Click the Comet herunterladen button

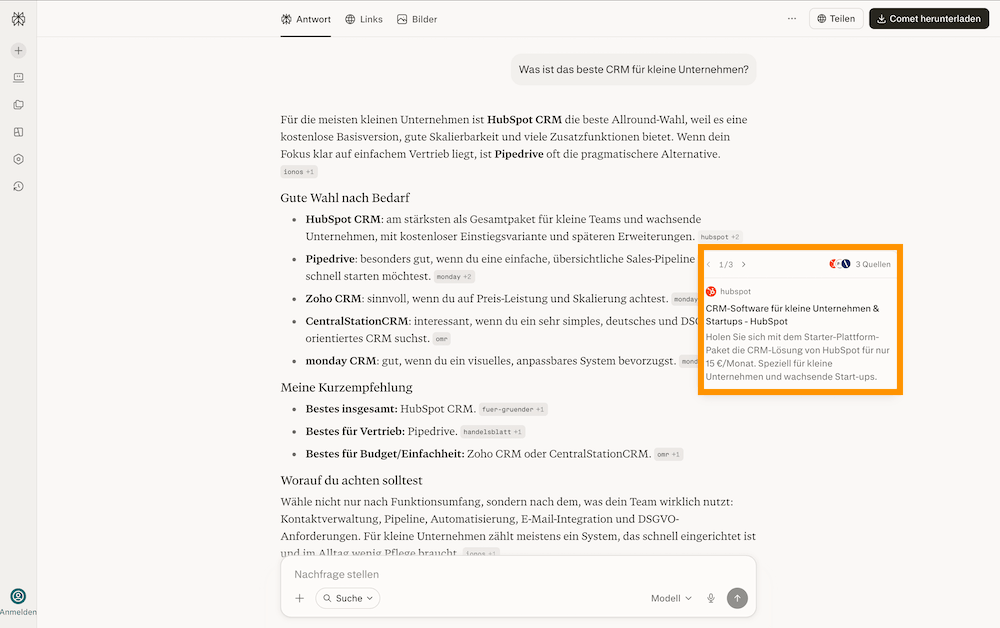coord(929,18)
